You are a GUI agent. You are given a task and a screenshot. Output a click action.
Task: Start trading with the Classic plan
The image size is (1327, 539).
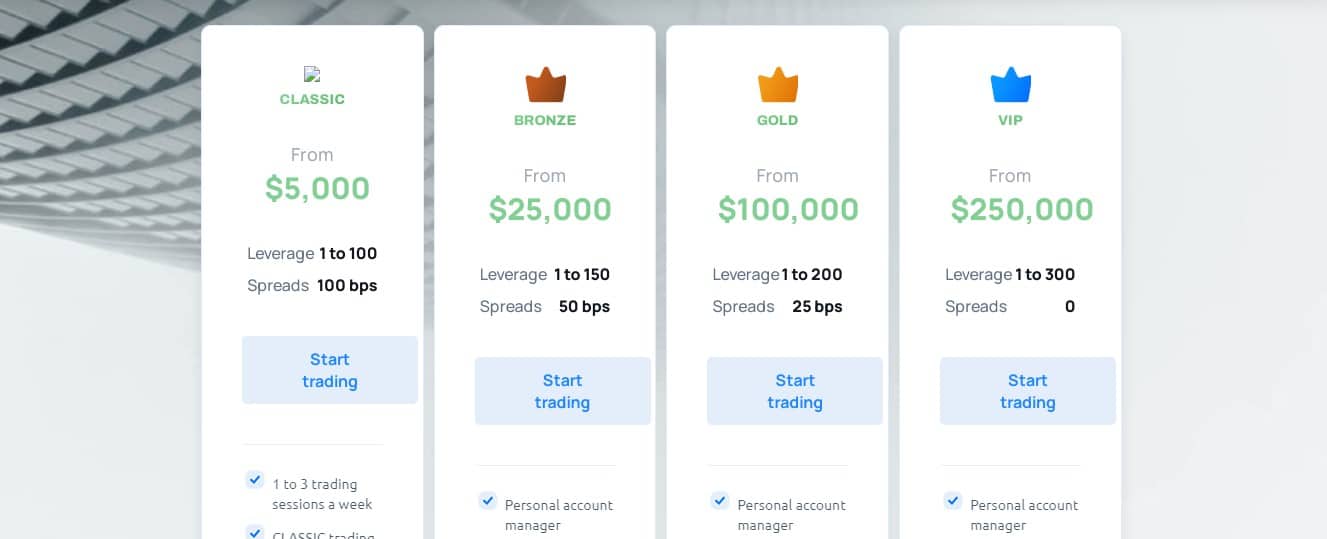330,370
